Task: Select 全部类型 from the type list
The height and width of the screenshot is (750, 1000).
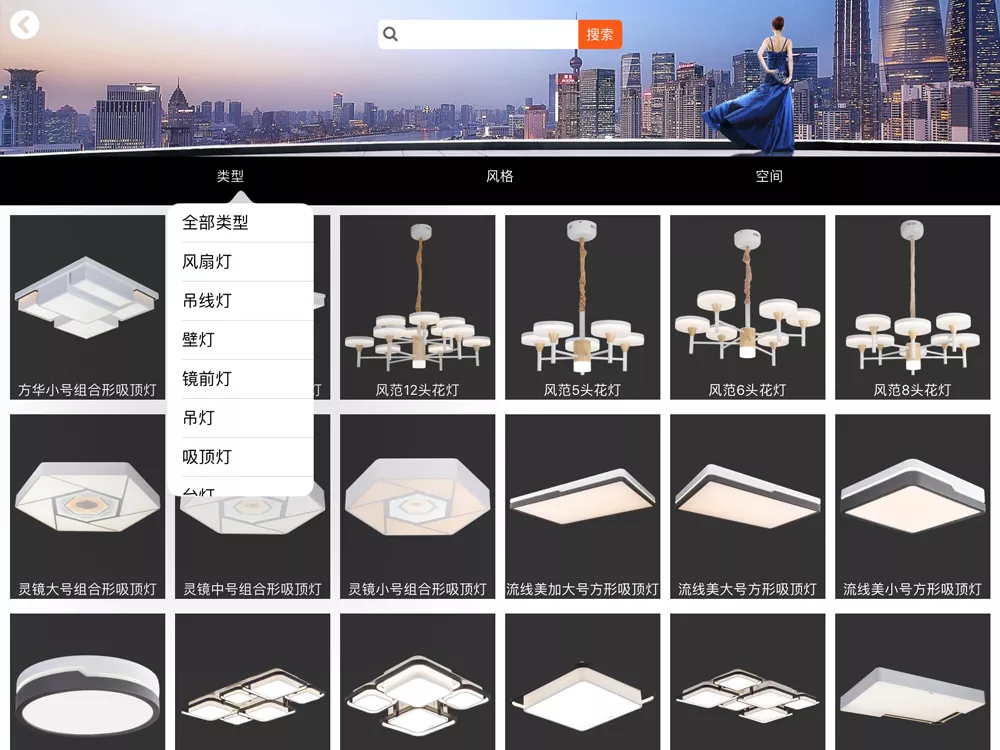Action: (215, 223)
